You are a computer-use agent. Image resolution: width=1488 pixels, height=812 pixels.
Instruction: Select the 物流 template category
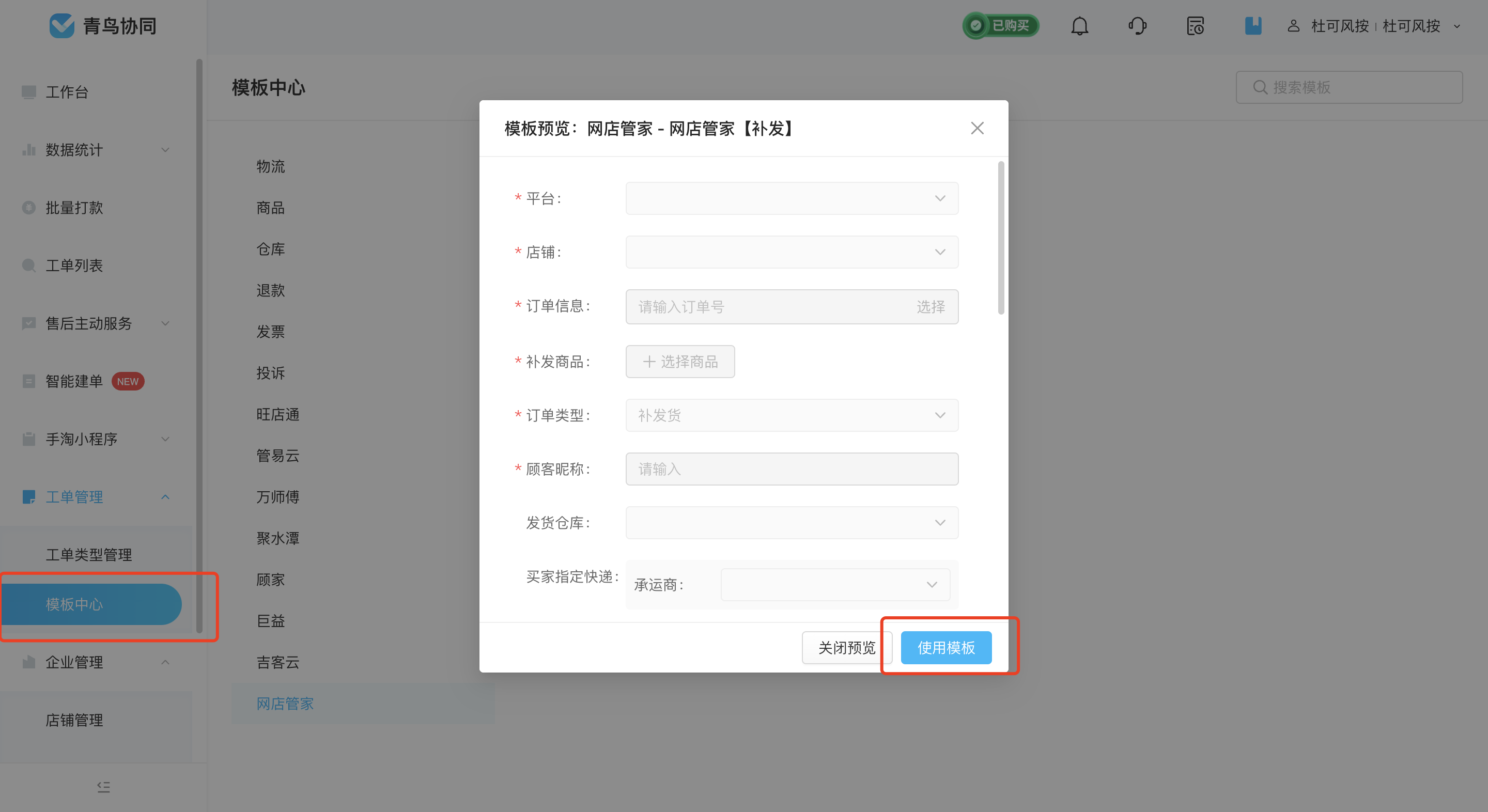[270, 166]
